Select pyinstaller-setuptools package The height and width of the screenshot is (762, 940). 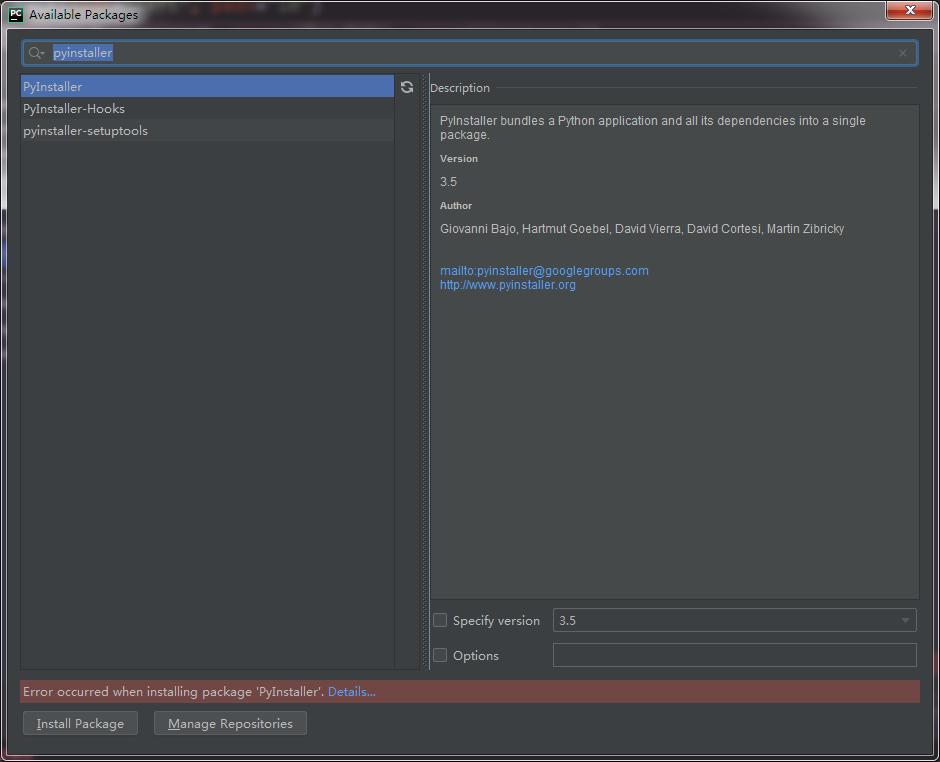(207, 131)
